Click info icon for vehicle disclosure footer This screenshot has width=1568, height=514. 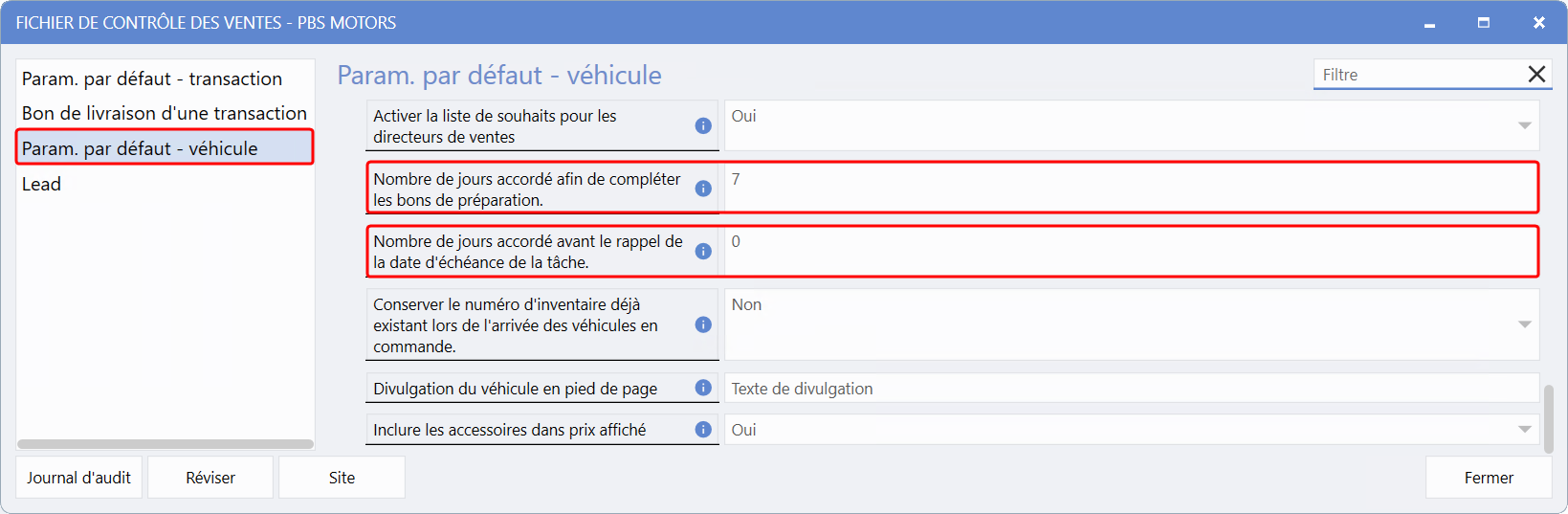(x=703, y=388)
